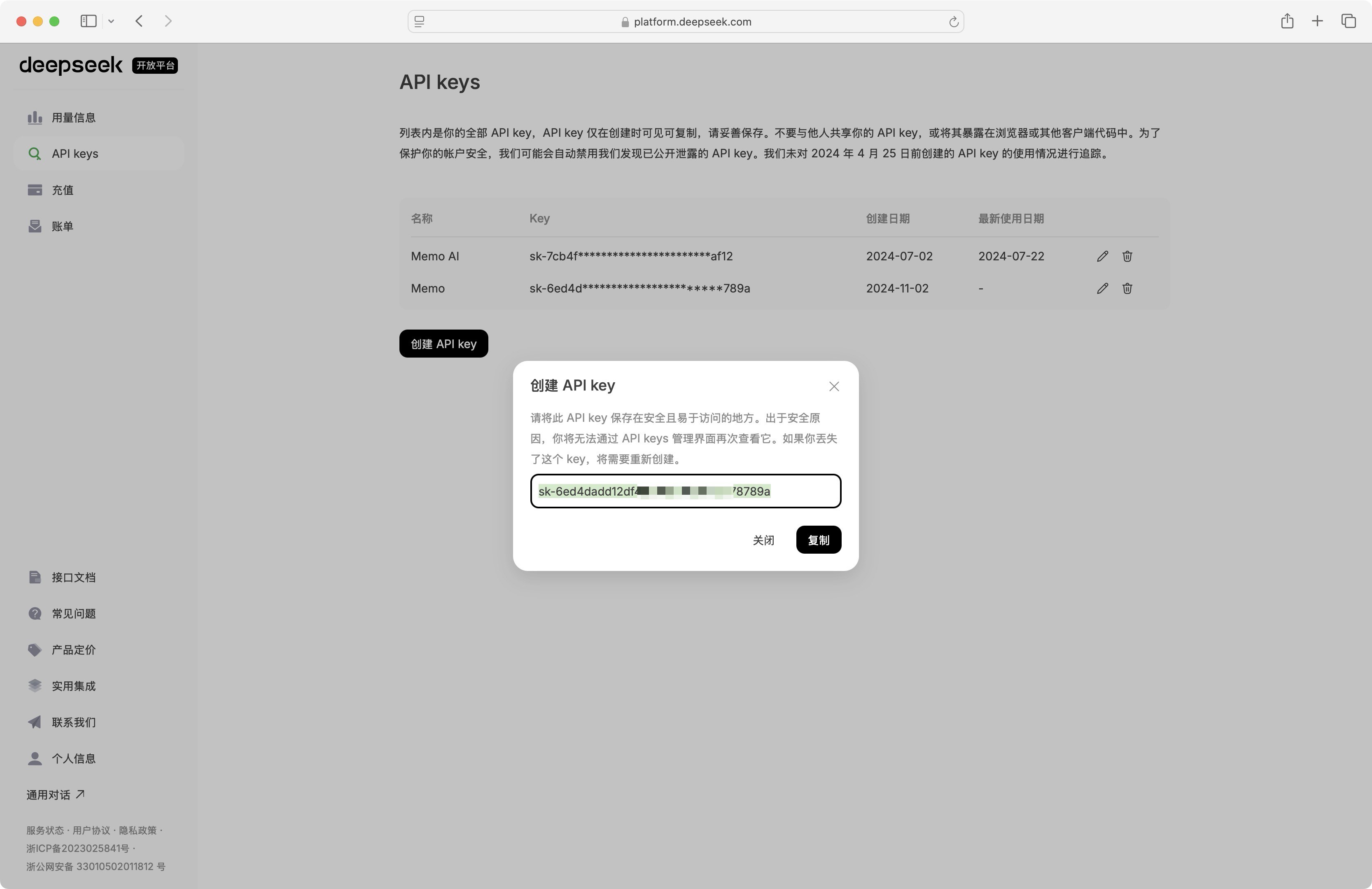Click the 充值 card icon
This screenshot has height=889, width=1372.
point(35,190)
